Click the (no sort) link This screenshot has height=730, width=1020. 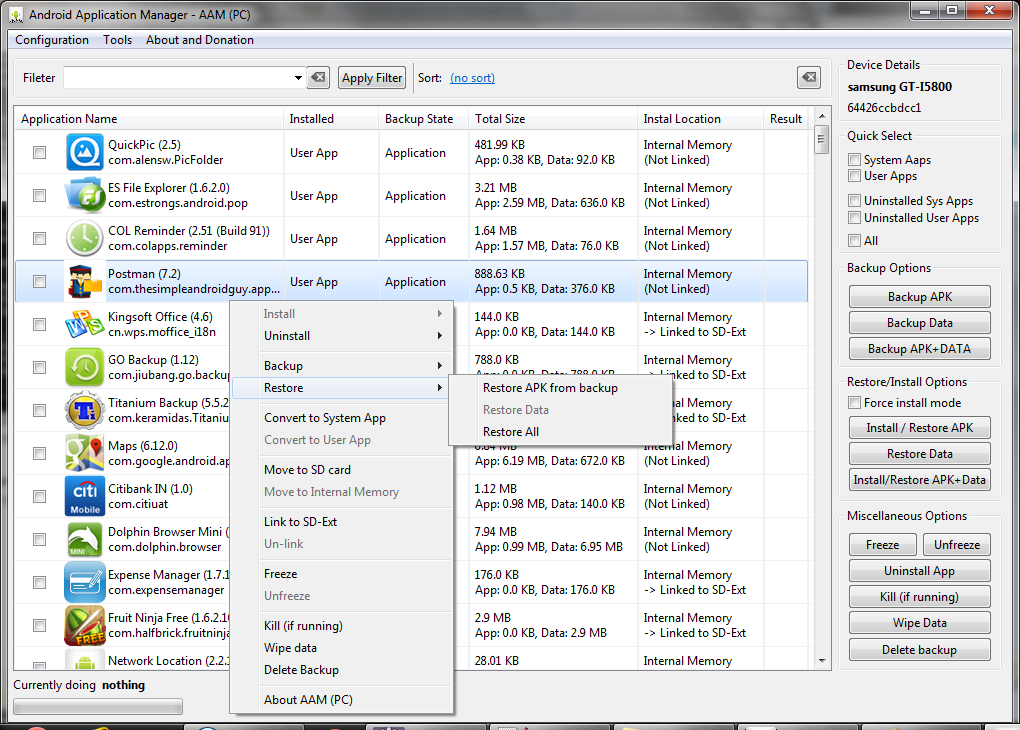tap(472, 78)
